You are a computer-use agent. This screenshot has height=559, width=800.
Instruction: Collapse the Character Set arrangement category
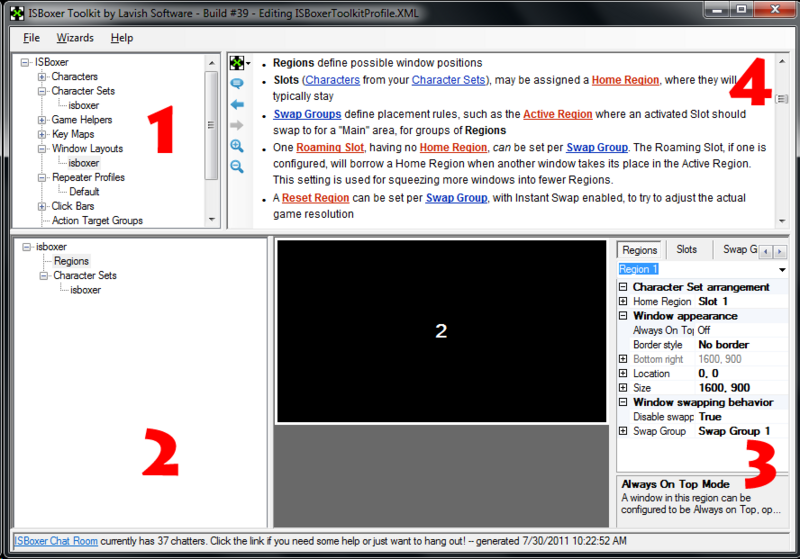pyautogui.click(x=623, y=287)
